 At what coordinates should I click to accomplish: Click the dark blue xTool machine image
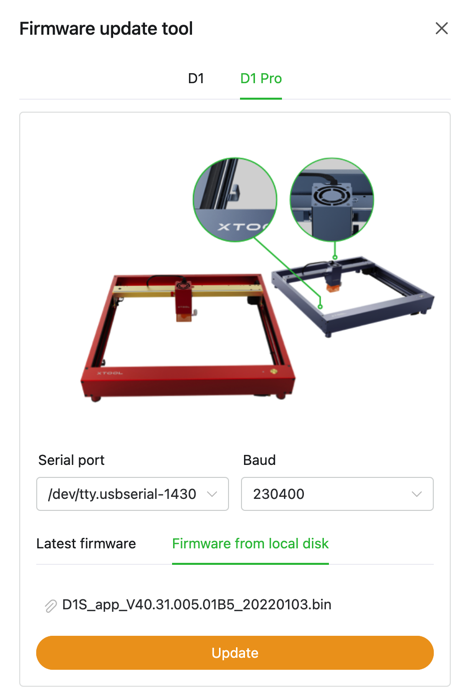(x=353, y=296)
